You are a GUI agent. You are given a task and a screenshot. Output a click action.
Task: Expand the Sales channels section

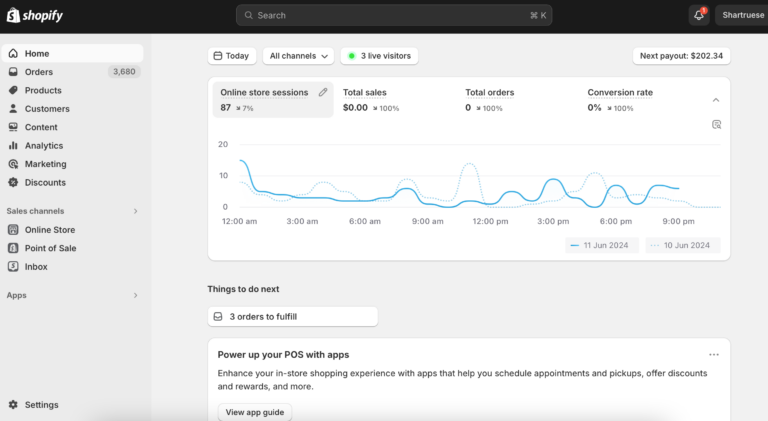click(135, 211)
